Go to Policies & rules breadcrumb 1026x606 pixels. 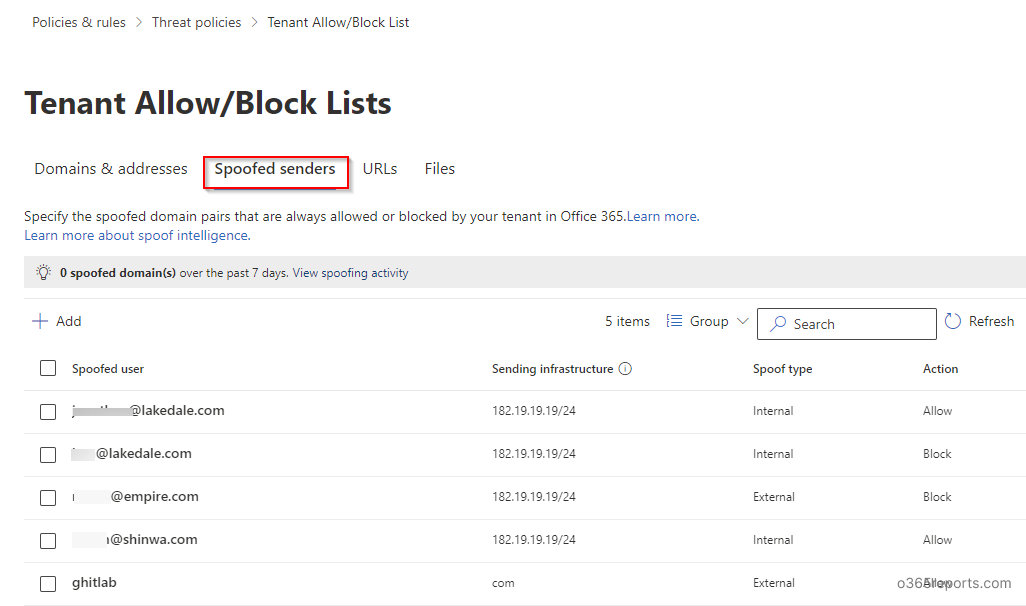point(79,22)
